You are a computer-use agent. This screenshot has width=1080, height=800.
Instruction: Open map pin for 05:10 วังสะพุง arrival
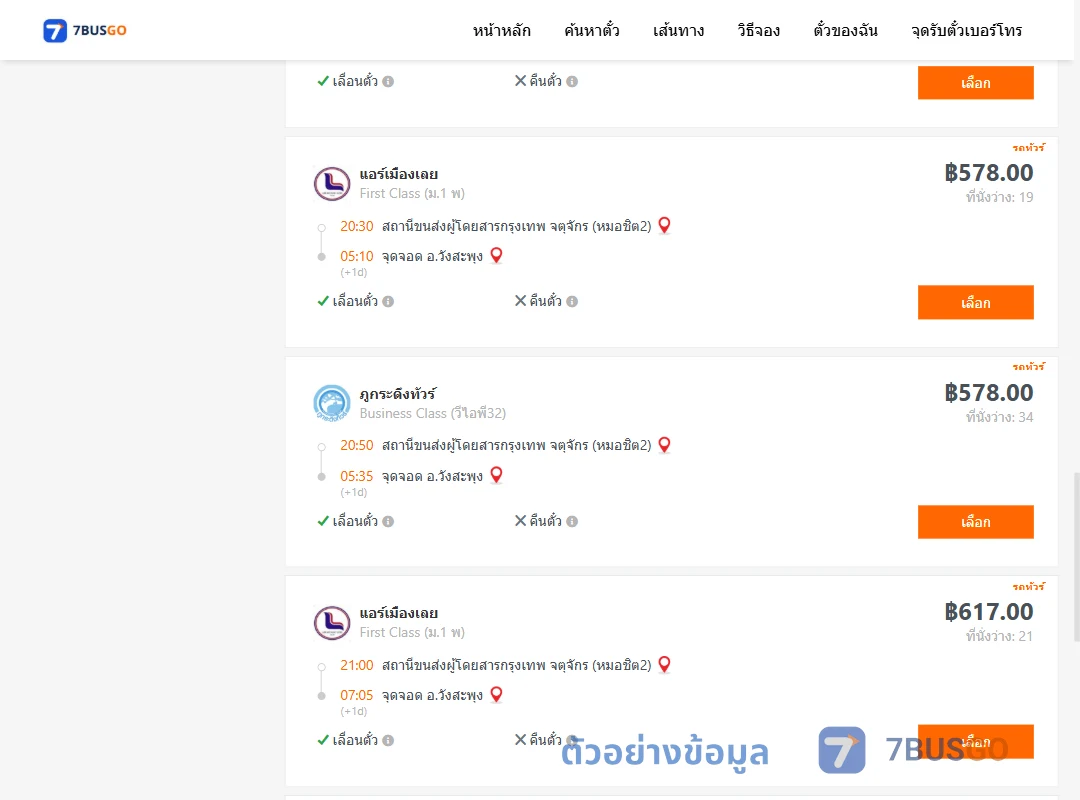pyautogui.click(x=496, y=256)
